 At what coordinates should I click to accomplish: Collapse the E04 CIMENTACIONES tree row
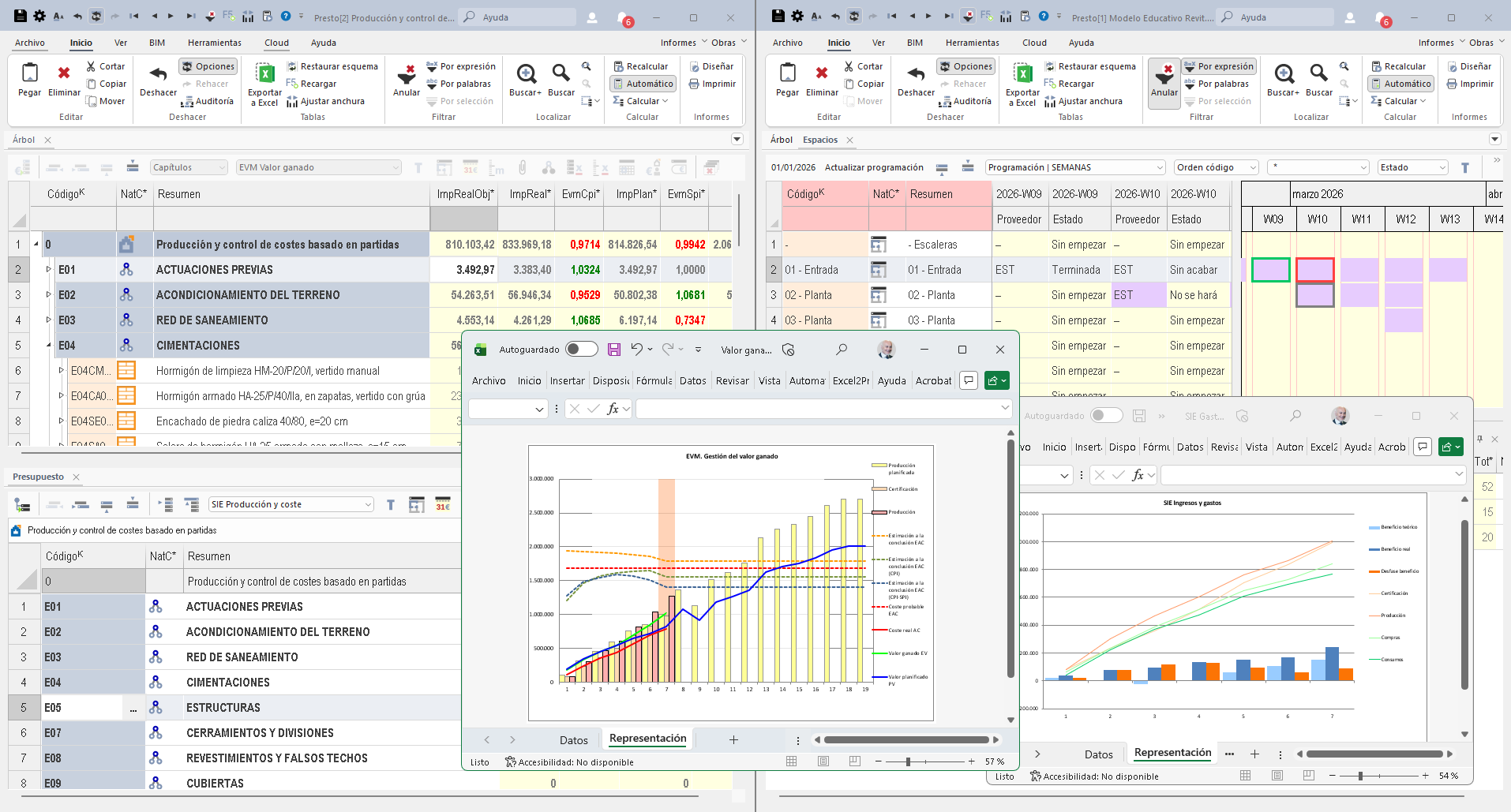[49, 346]
